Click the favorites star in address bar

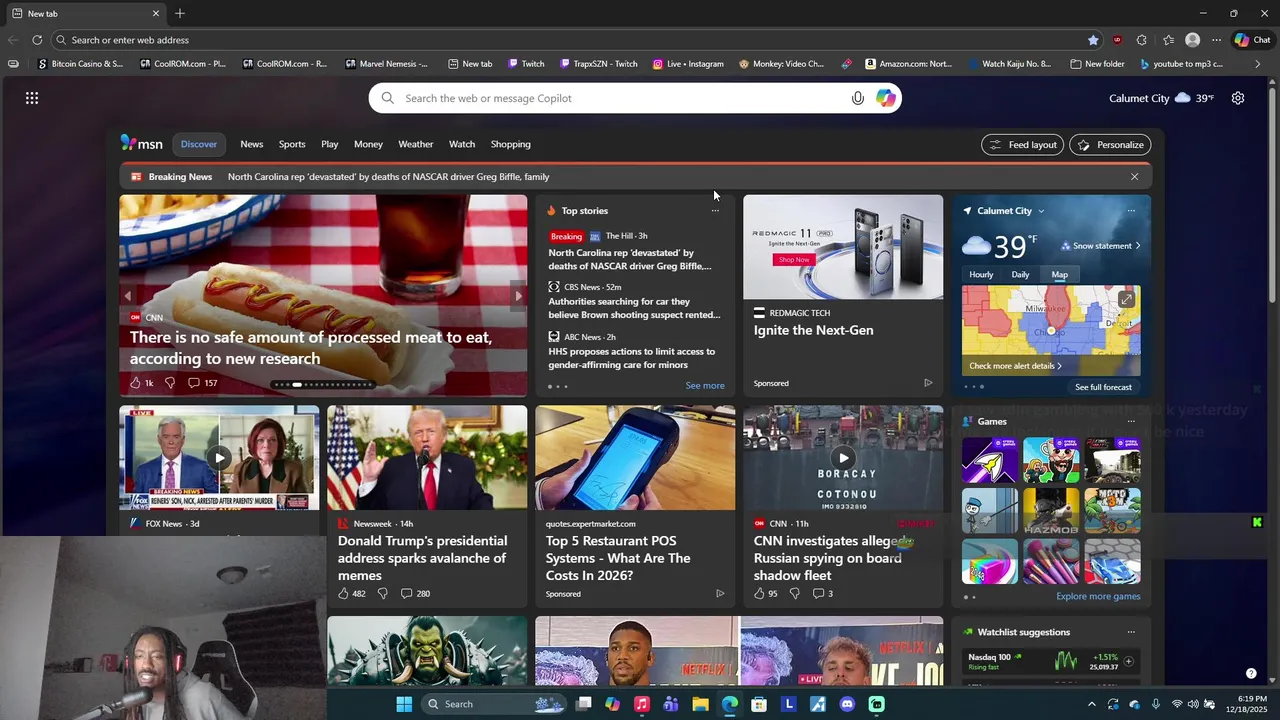click(1093, 40)
